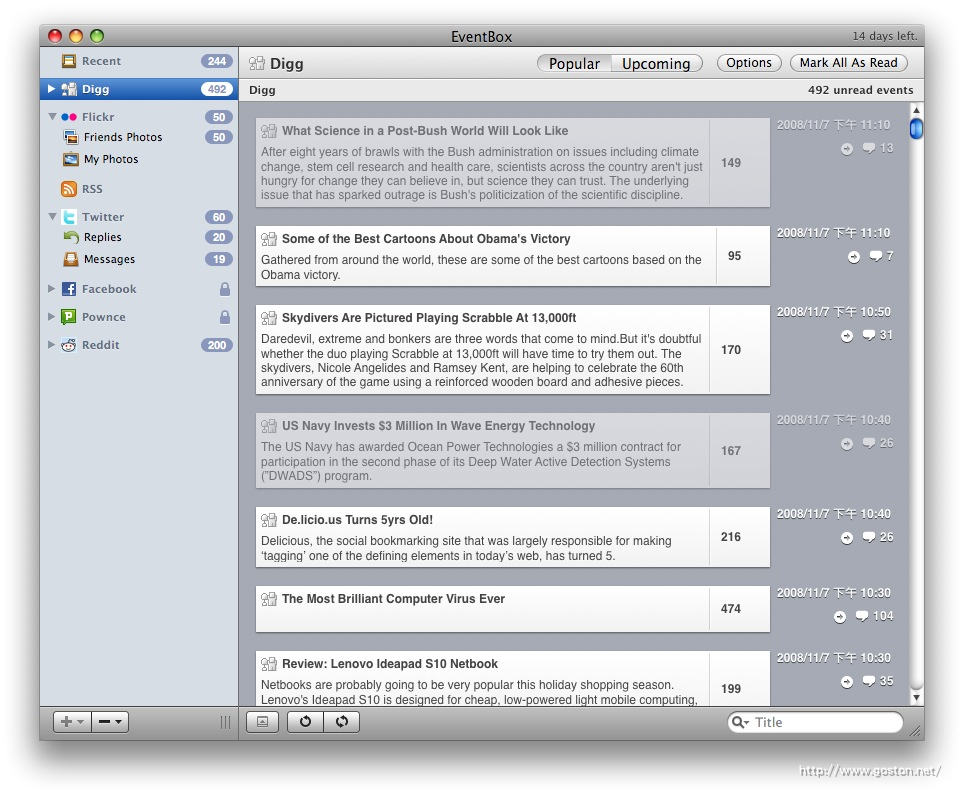The width and height of the screenshot is (964, 795).
Task: Click the vertical scrollbar thumb
Action: (916, 129)
